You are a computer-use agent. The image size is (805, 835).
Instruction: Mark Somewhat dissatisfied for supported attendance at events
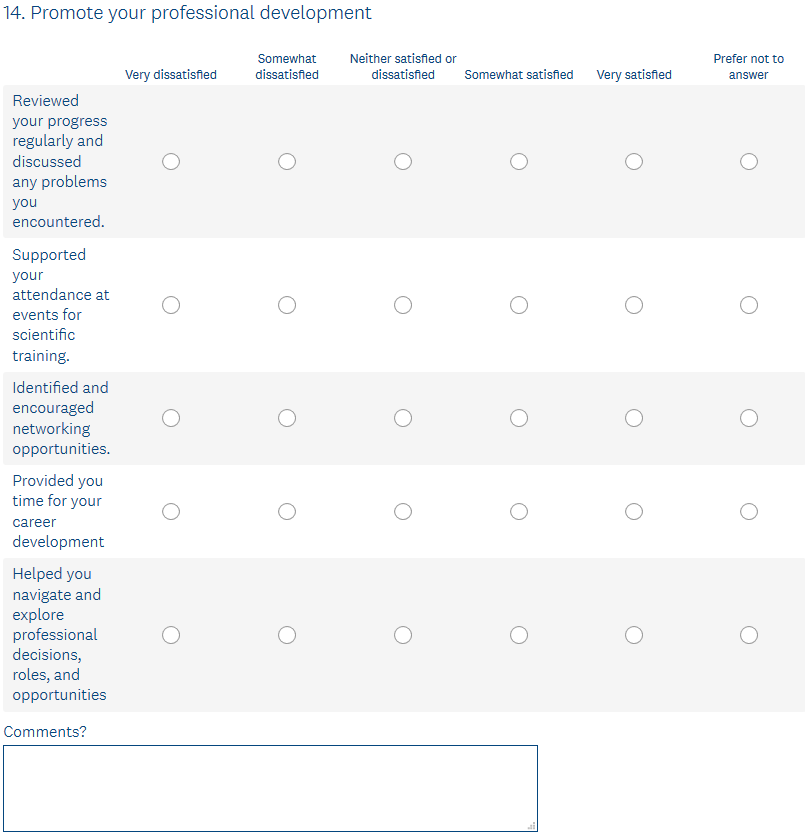click(287, 305)
